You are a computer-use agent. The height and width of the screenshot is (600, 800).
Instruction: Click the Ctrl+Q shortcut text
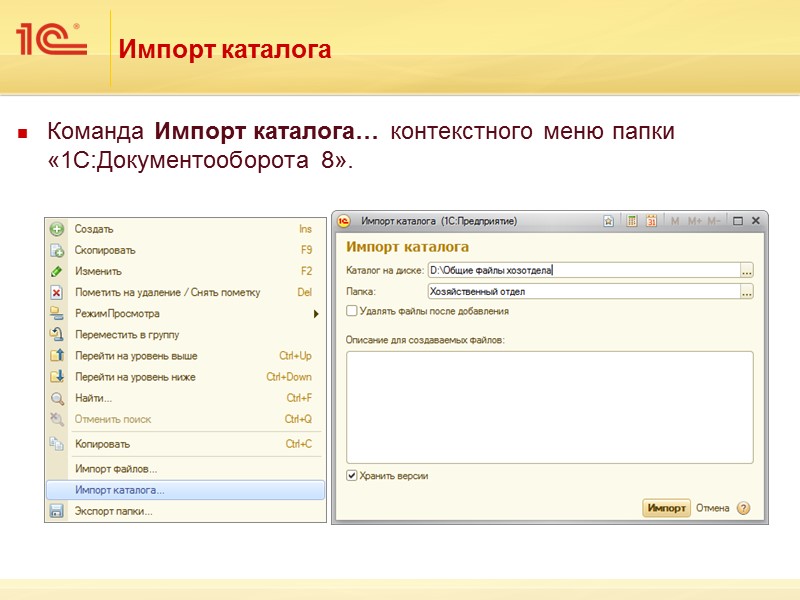click(x=298, y=419)
